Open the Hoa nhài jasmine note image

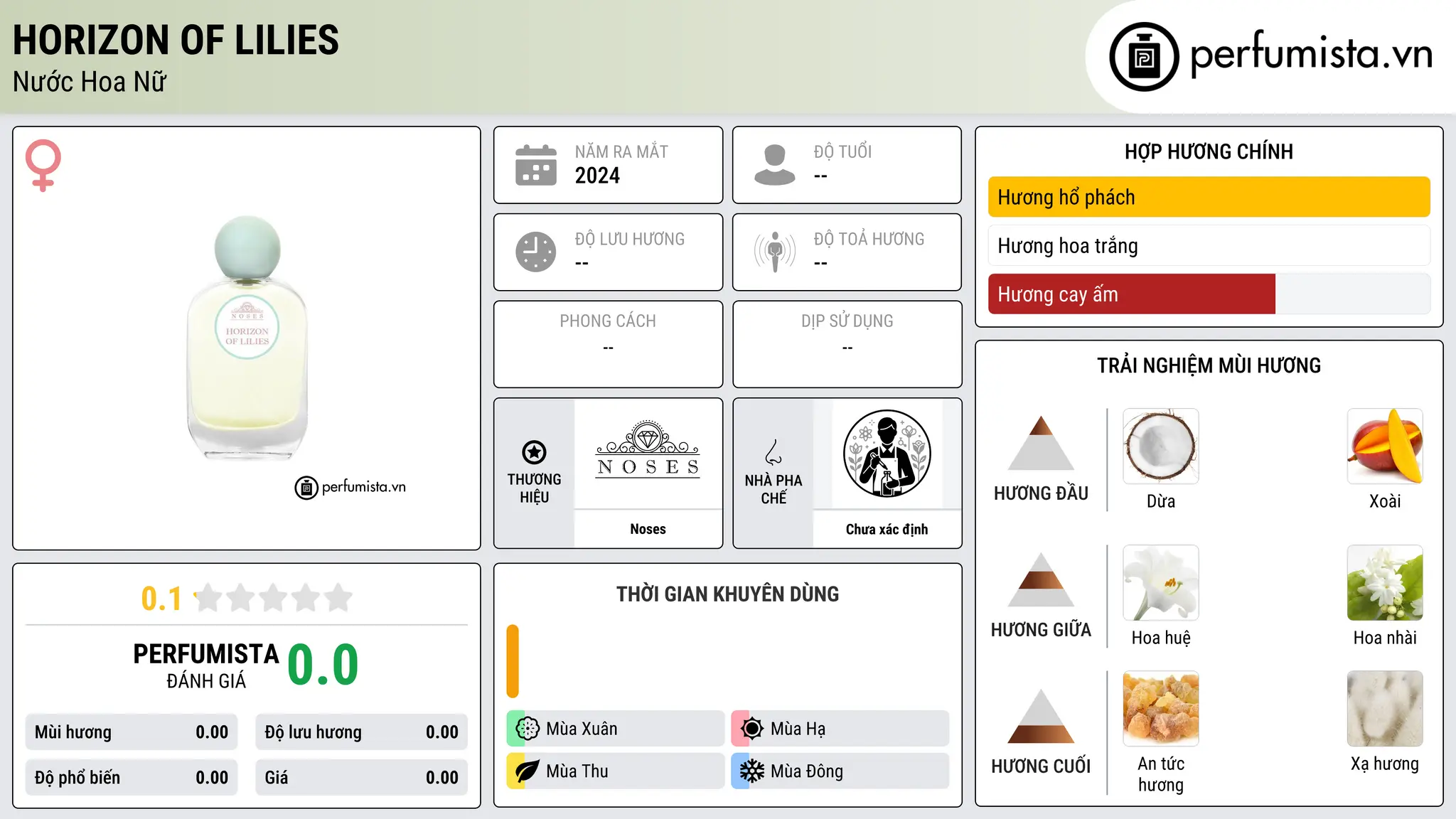tap(1385, 583)
